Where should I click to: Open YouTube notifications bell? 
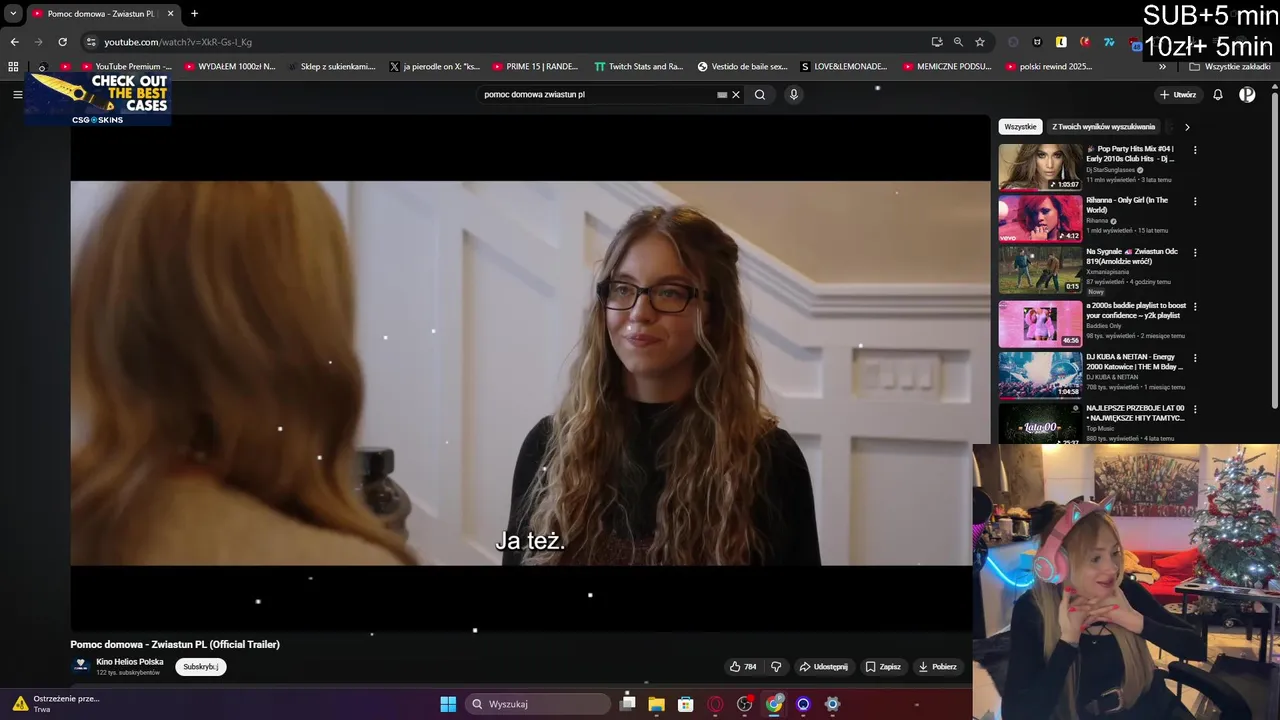coord(1218,95)
